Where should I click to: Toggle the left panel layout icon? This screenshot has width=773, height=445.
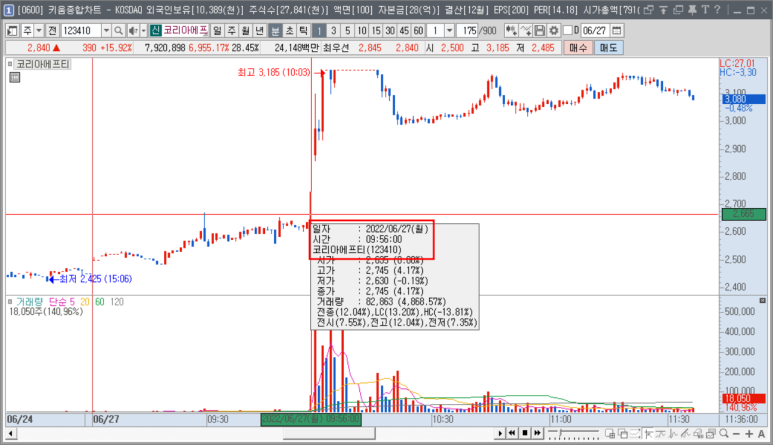click(x=12, y=31)
